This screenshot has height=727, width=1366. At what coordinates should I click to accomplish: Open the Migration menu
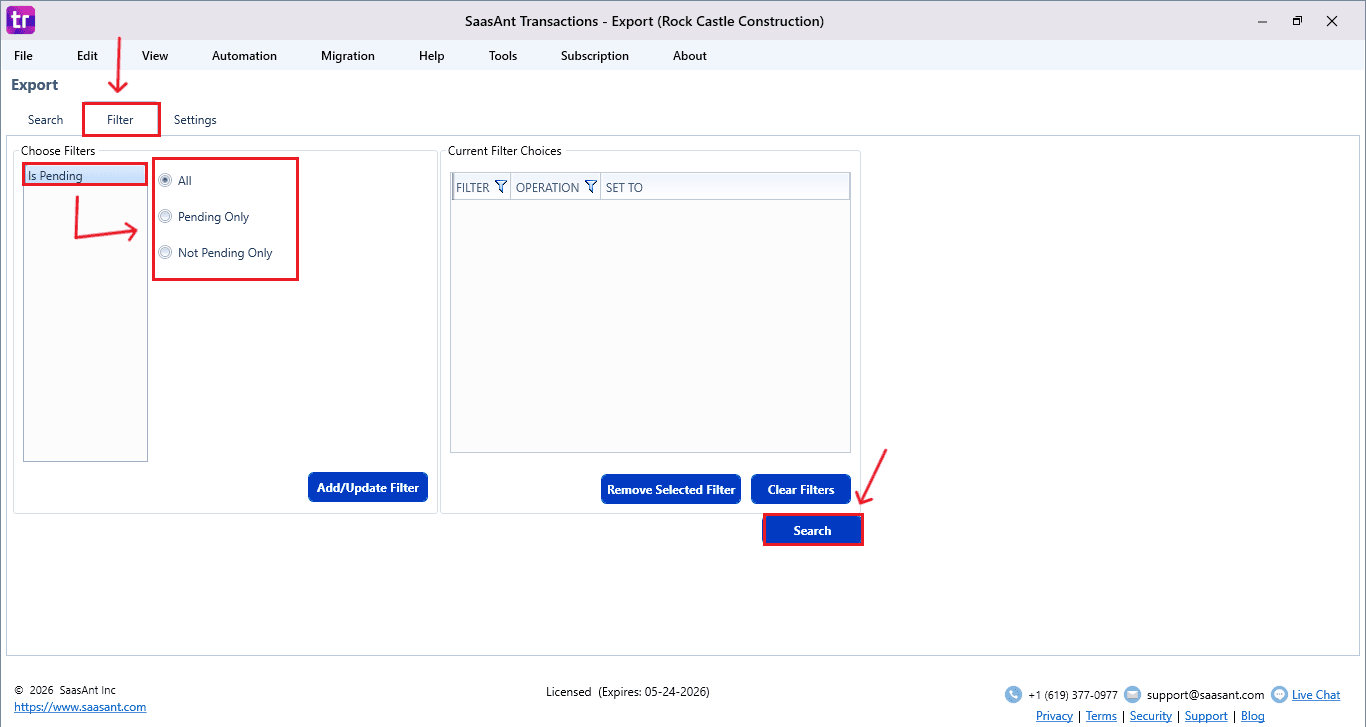point(348,56)
